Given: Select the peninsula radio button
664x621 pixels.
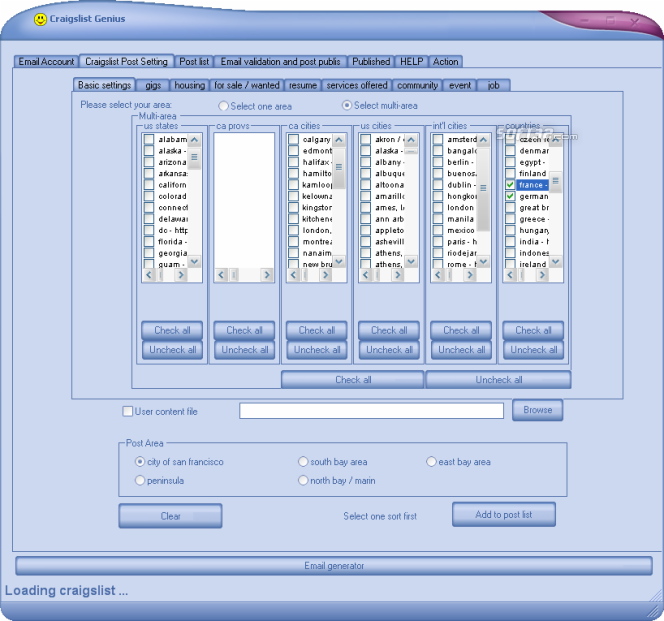Looking at the screenshot, I should click(x=140, y=480).
